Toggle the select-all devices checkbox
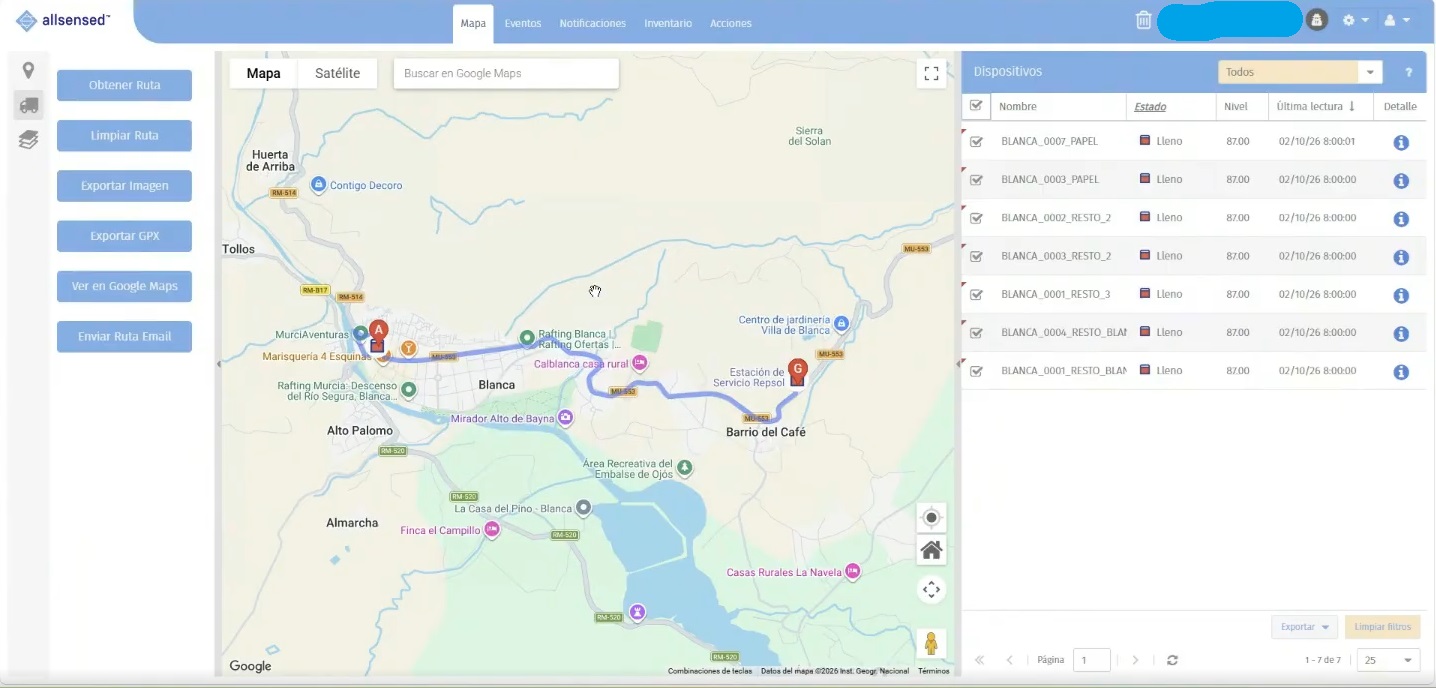 pyautogui.click(x=976, y=105)
